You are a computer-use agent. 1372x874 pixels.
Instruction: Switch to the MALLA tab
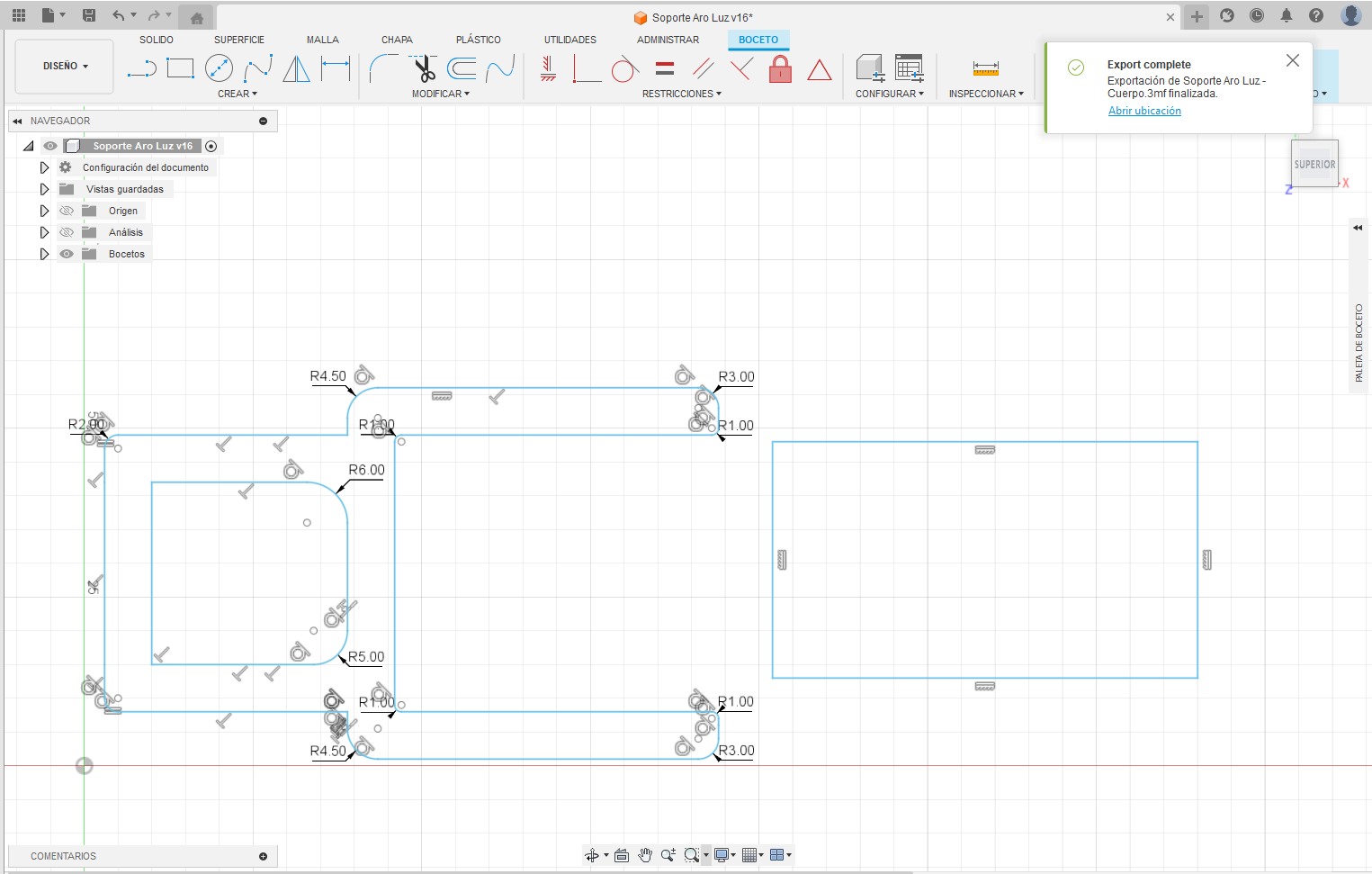323,40
